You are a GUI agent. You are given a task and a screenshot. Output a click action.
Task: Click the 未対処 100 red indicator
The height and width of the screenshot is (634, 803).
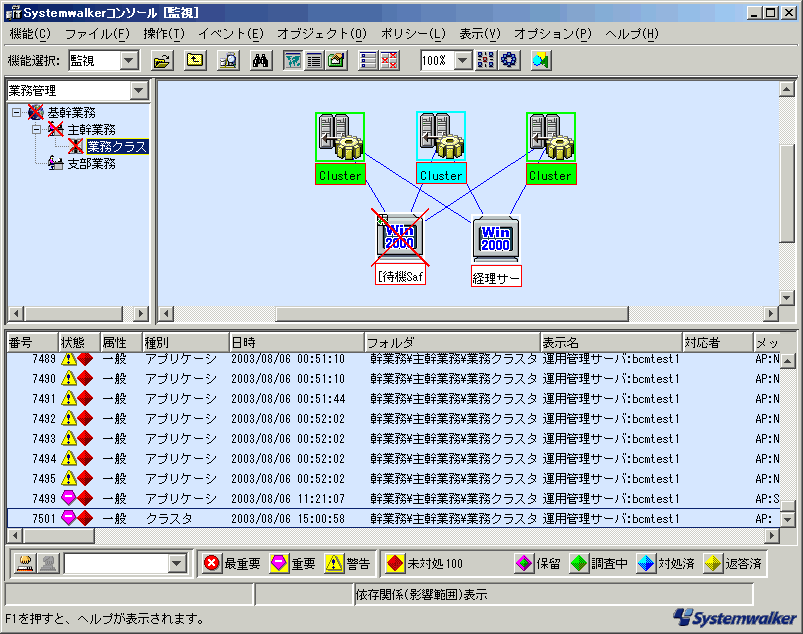(425, 564)
